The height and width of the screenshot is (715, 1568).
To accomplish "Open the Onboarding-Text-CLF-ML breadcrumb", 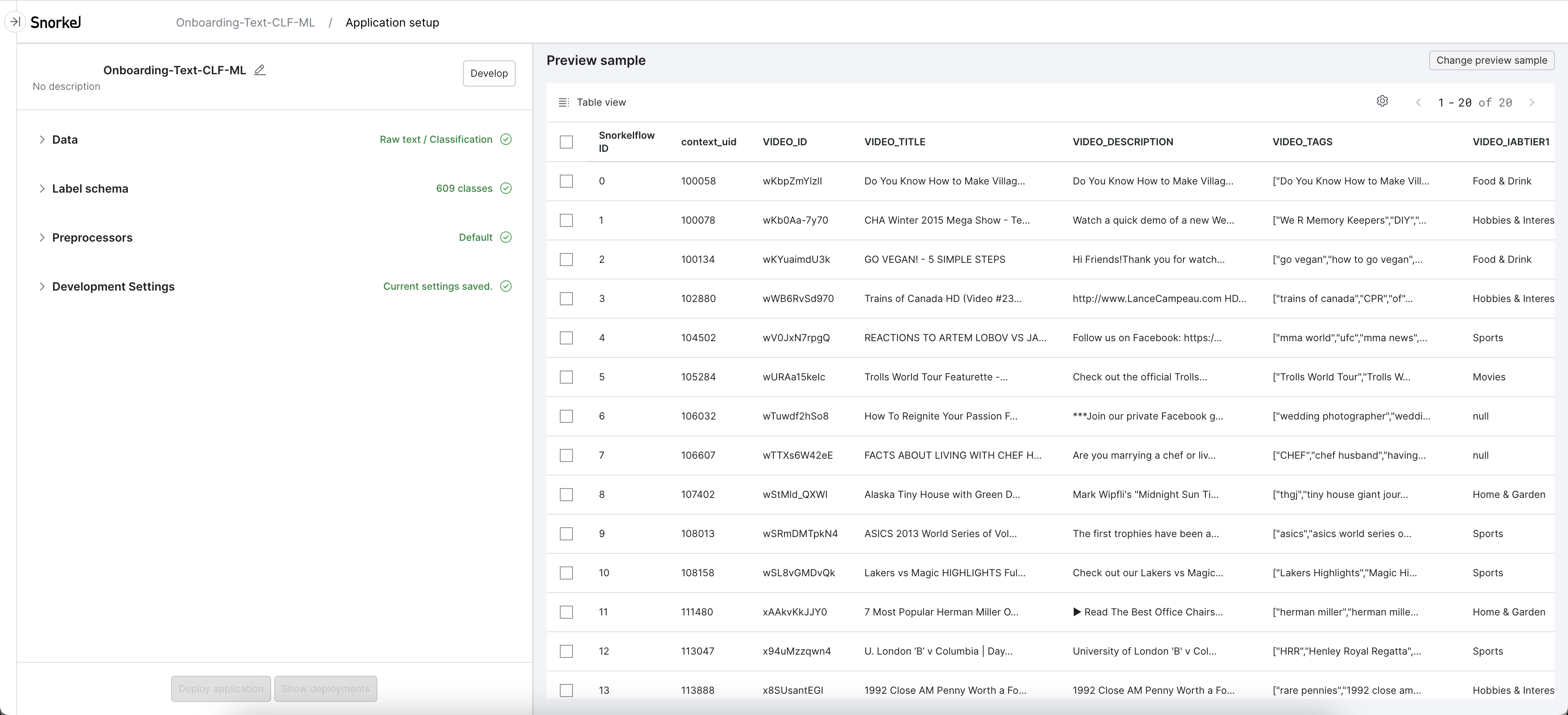I will coord(245,22).
